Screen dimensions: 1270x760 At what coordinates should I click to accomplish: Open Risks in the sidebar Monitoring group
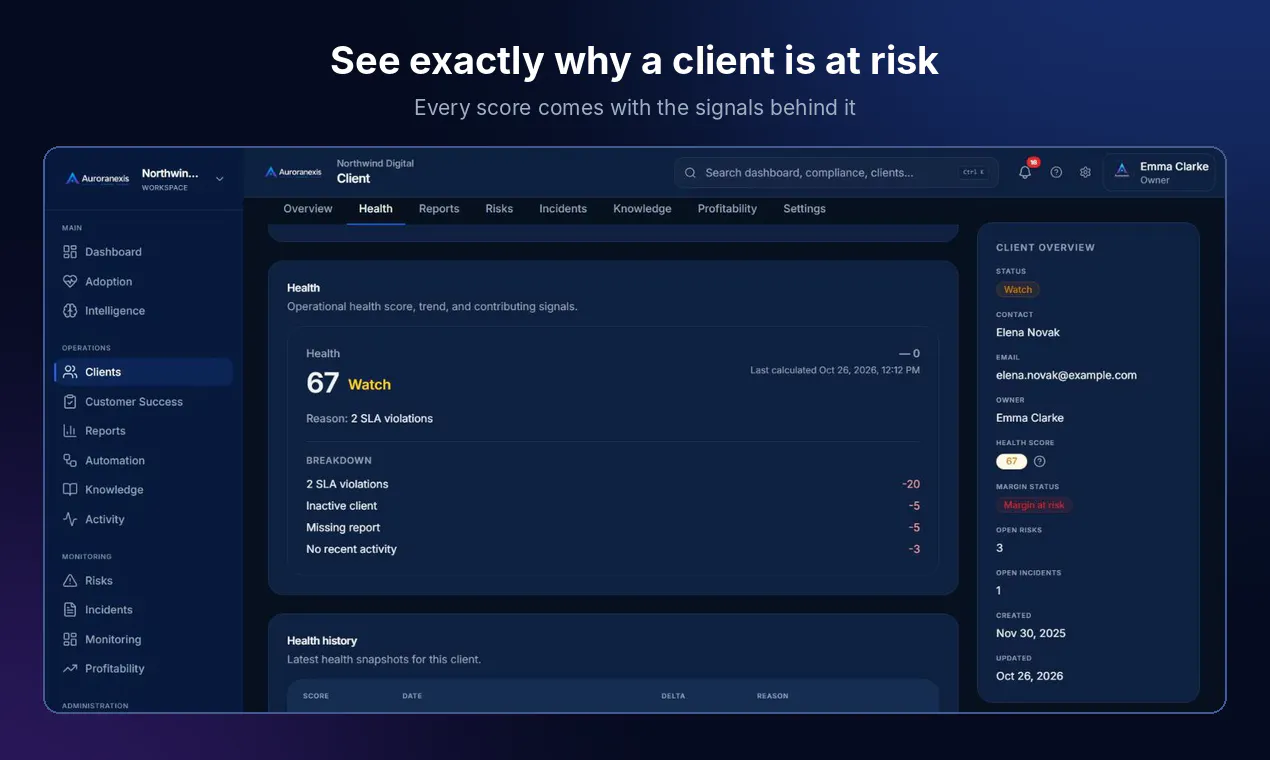pyautogui.click(x=143, y=581)
